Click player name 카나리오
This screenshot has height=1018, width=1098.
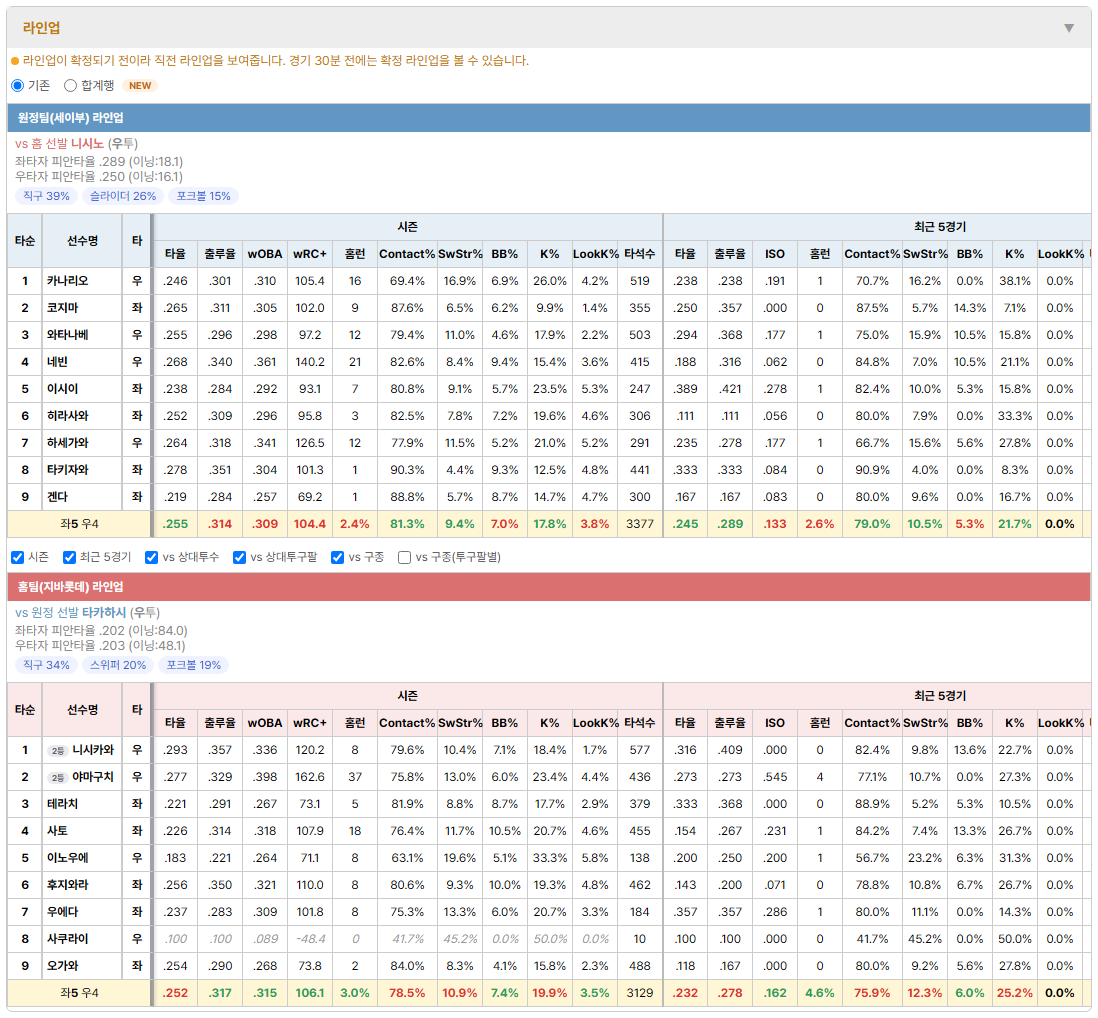[68, 281]
